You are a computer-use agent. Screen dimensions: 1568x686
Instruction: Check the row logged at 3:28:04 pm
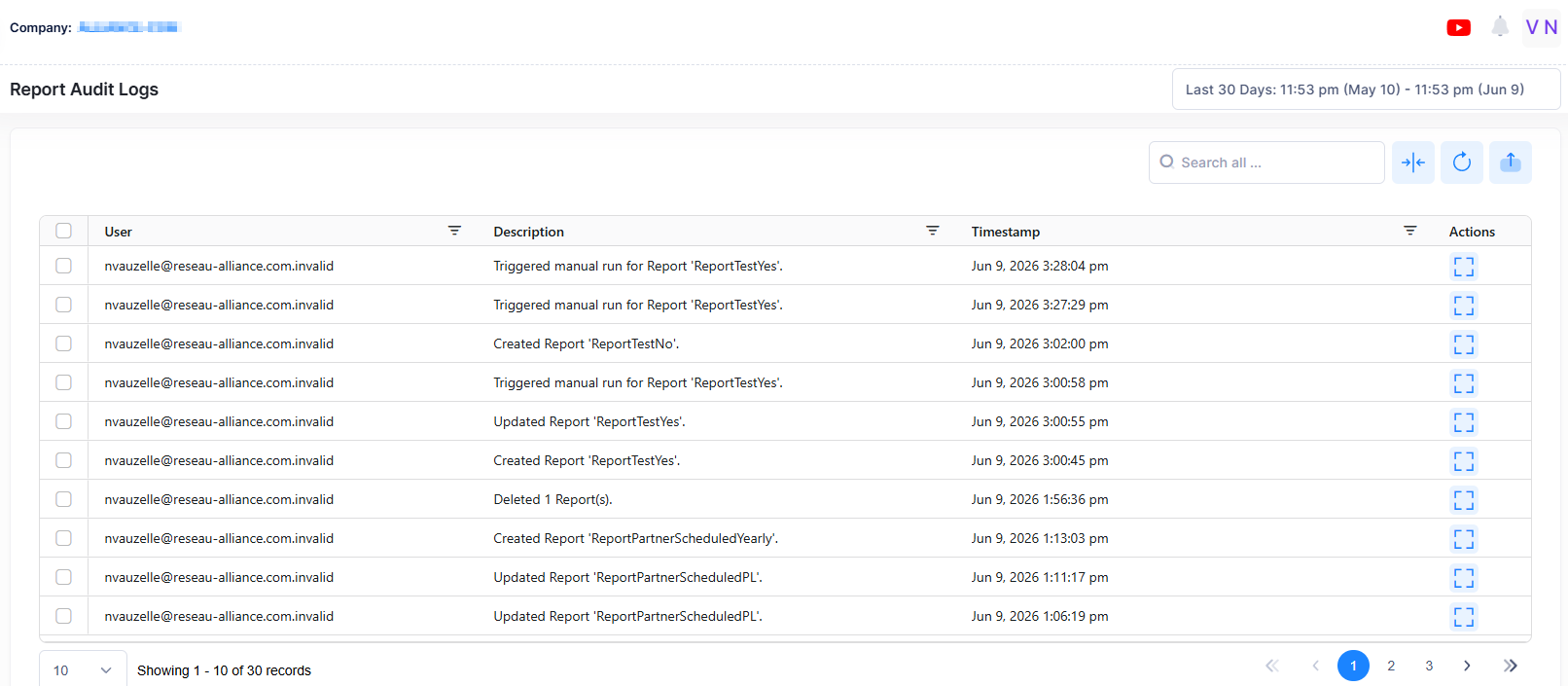[x=63, y=266]
